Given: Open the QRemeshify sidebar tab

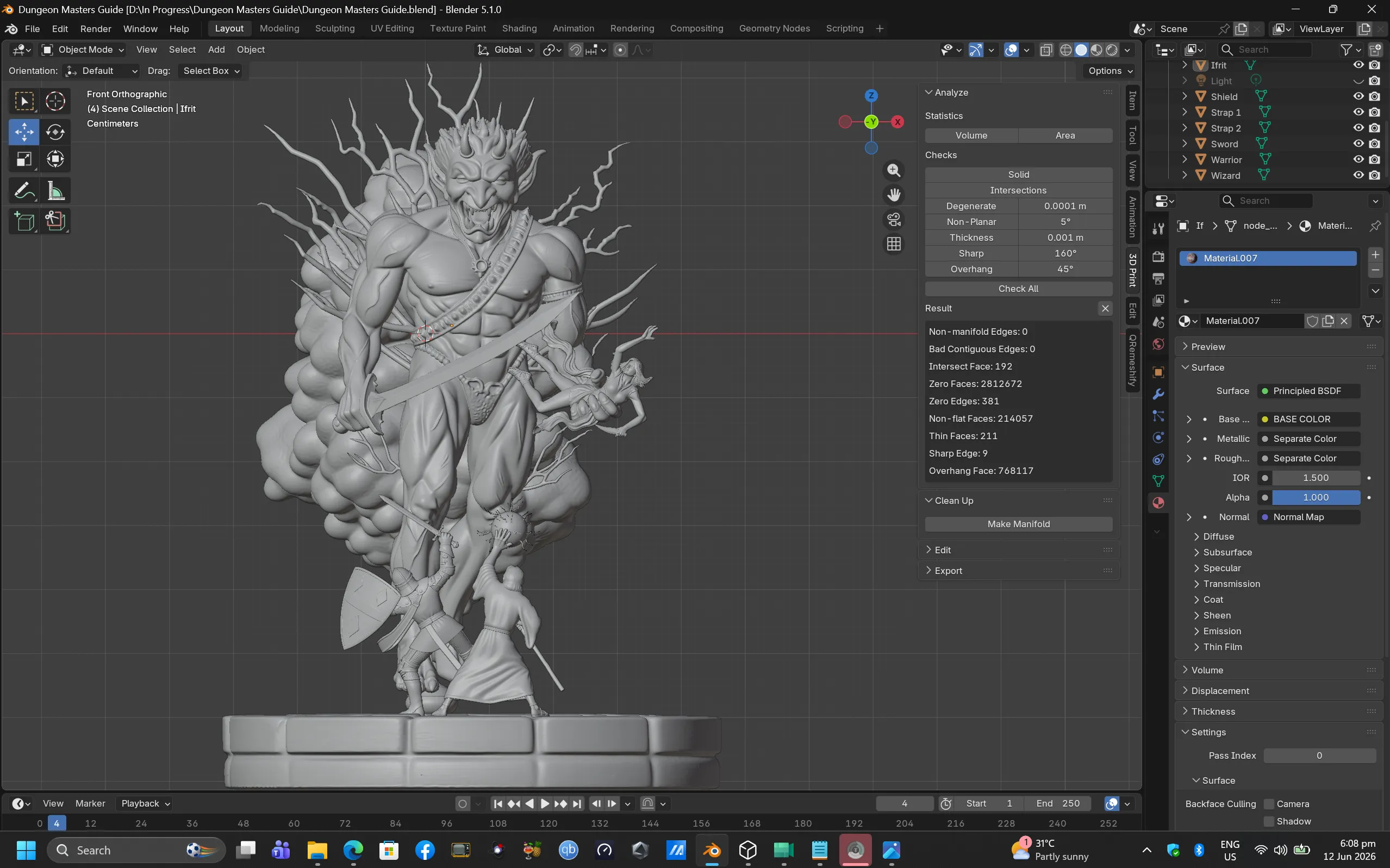Looking at the screenshot, I should (1132, 360).
